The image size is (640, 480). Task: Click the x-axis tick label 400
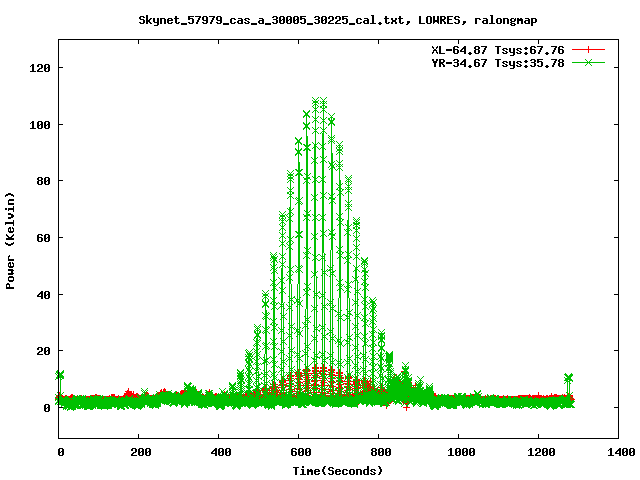point(221,452)
